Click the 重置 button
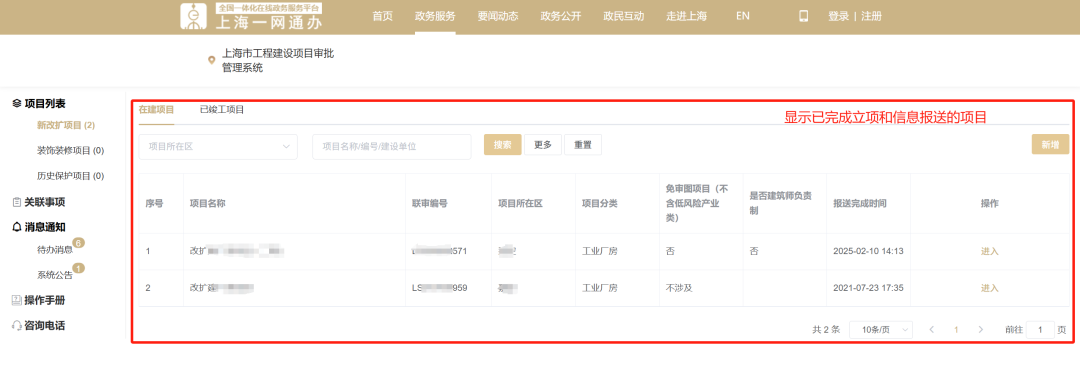Image resolution: width=1080 pixels, height=375 pixels. click(583, 145)
